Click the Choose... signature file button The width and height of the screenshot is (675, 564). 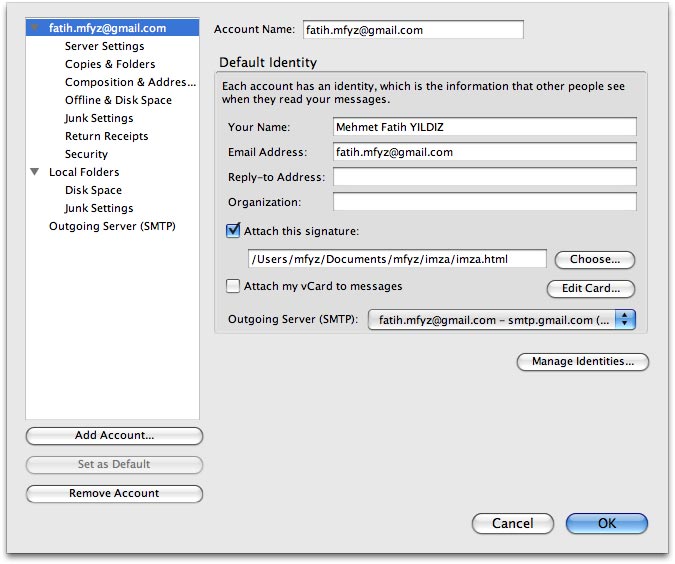pyautogui.click(x=595, y=260)
